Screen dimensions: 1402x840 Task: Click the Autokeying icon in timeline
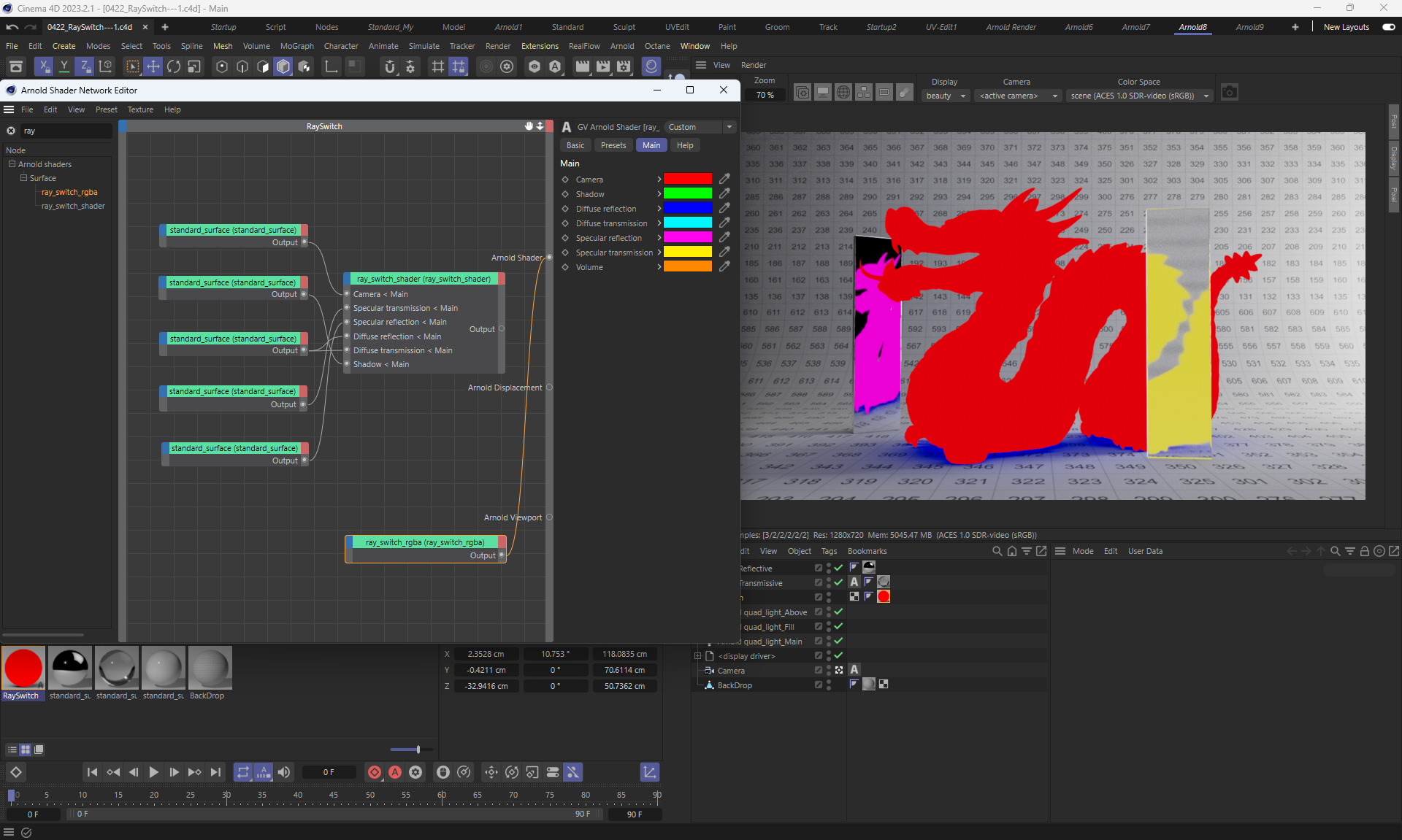[395, 772]
